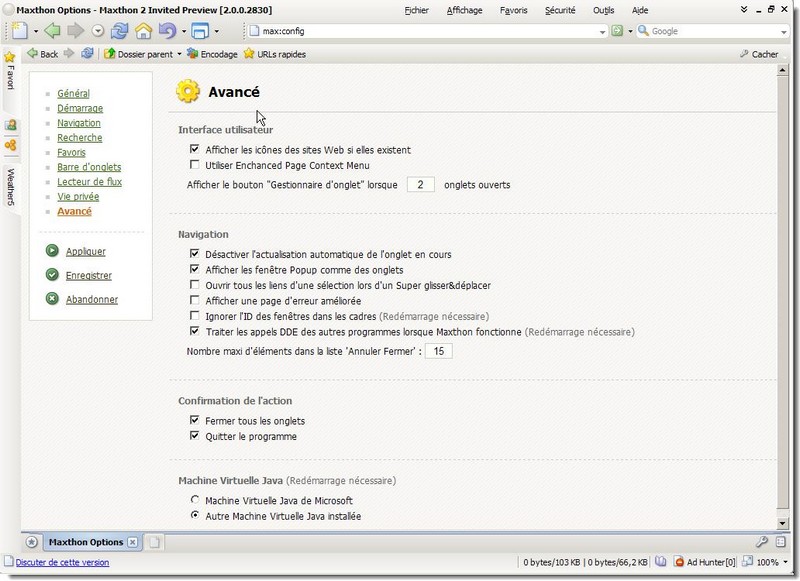Image resolution: width=800 pixels, height=581 pixels.
Task: Open history dropdown circle beside forward arrow
Action: click(x=98, y=31)
